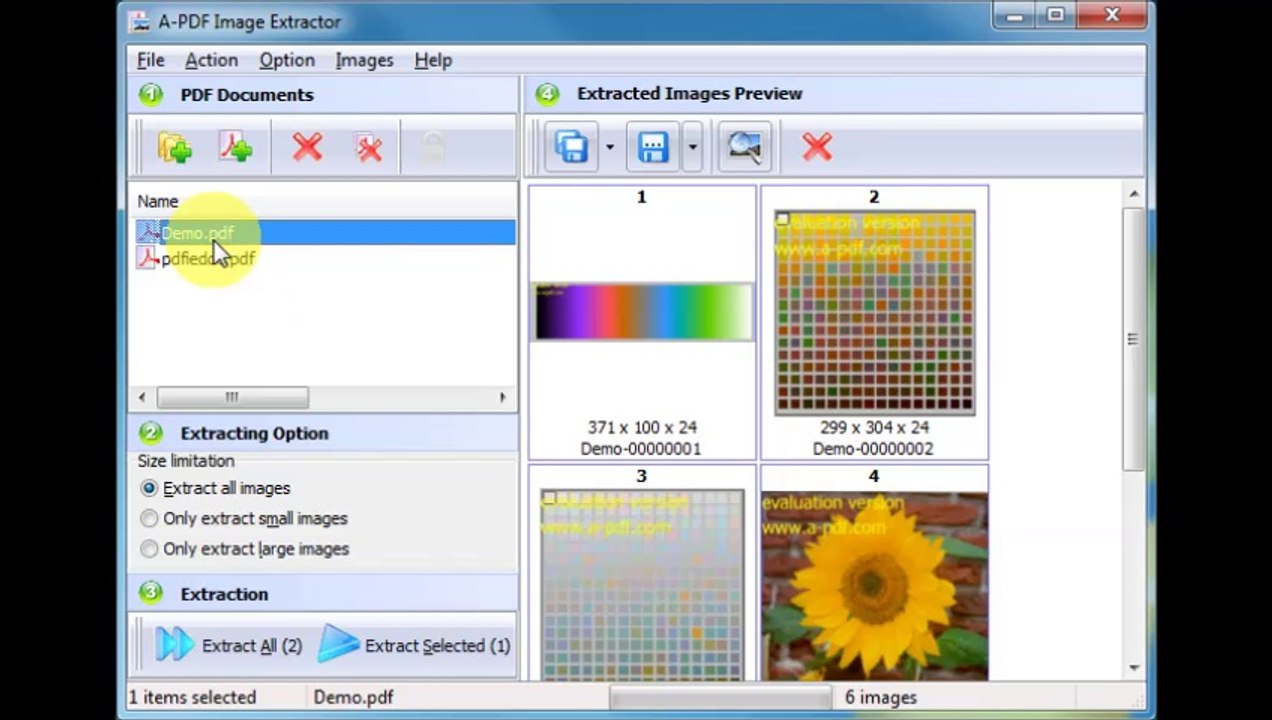This screenshot has width=1272, height=720.
Task: Click the save selected image floppy icon
Action: pos(653,147)
